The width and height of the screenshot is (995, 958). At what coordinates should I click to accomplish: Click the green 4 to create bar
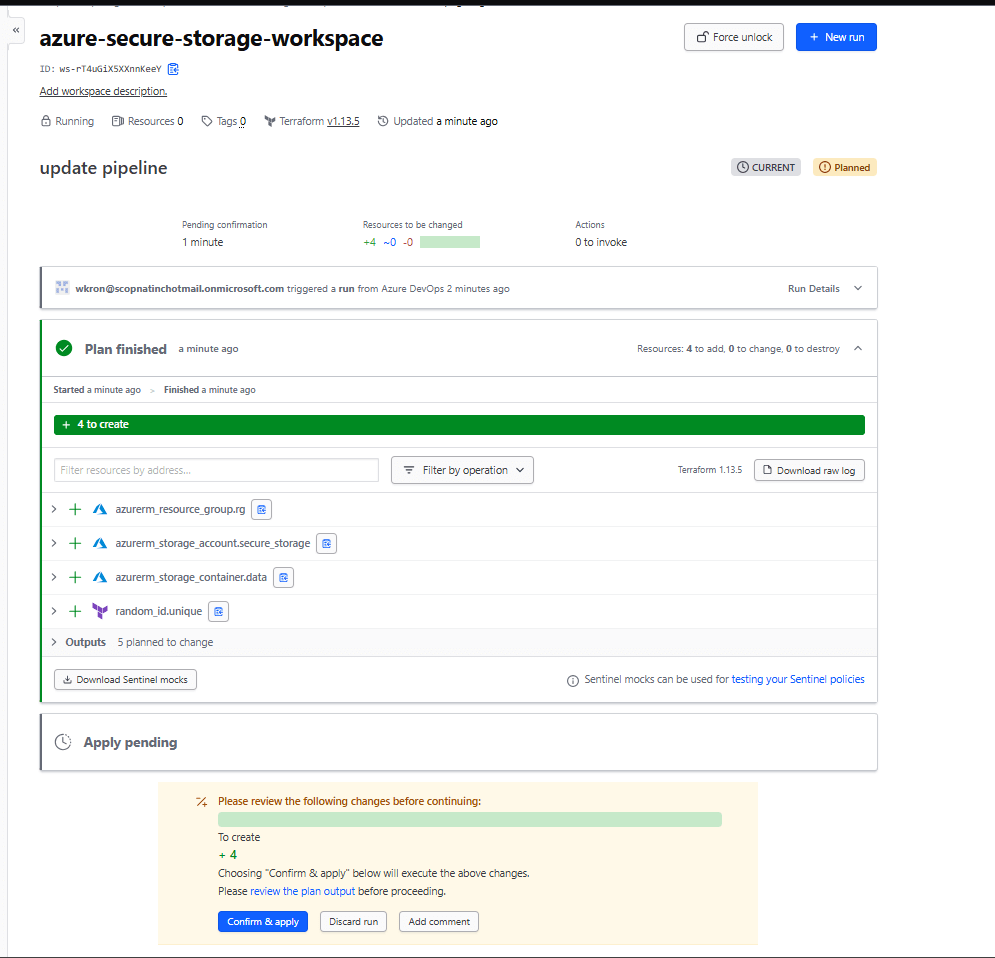click(459, 425)
